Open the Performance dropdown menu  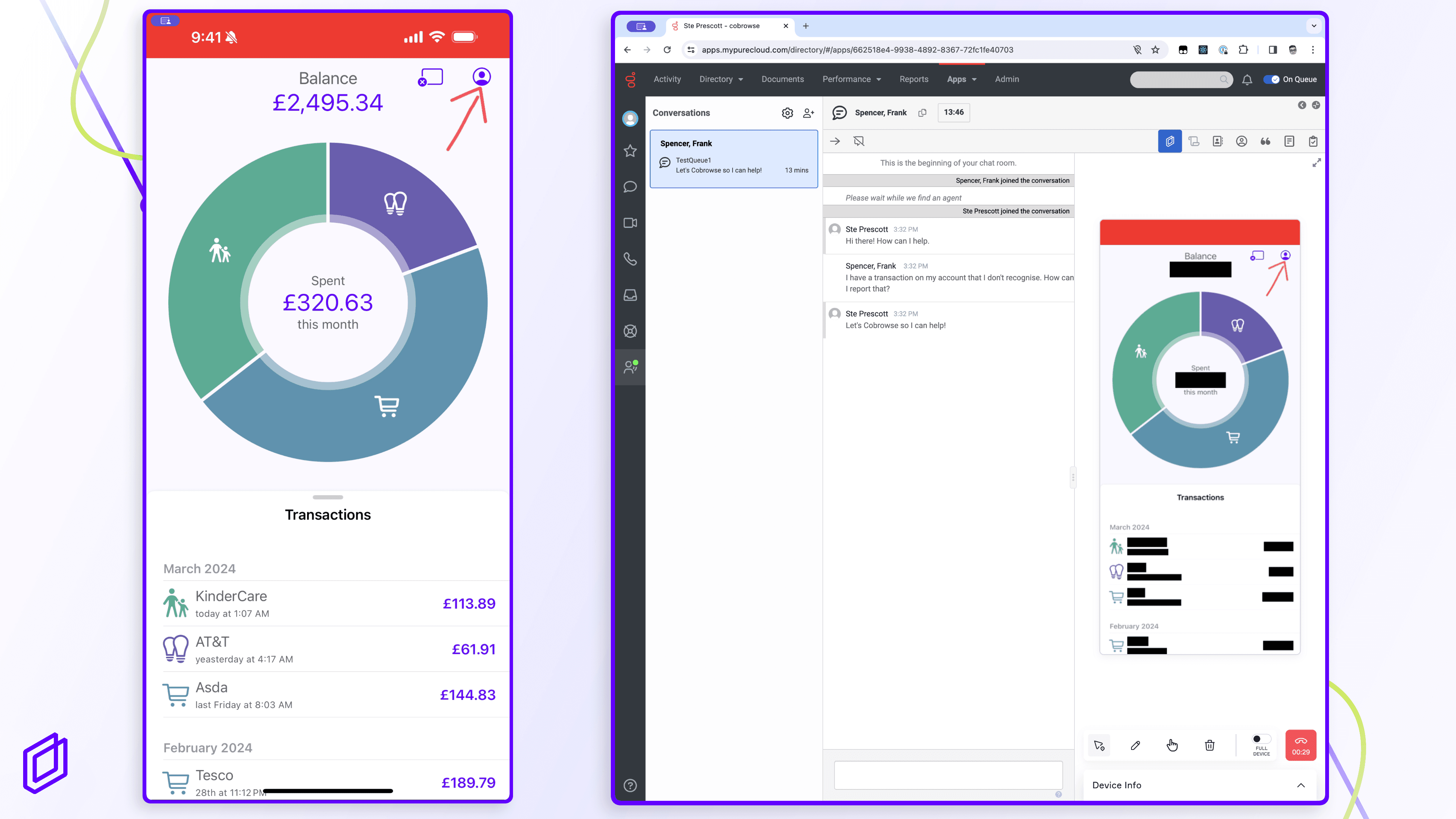[x=851, y=79]
